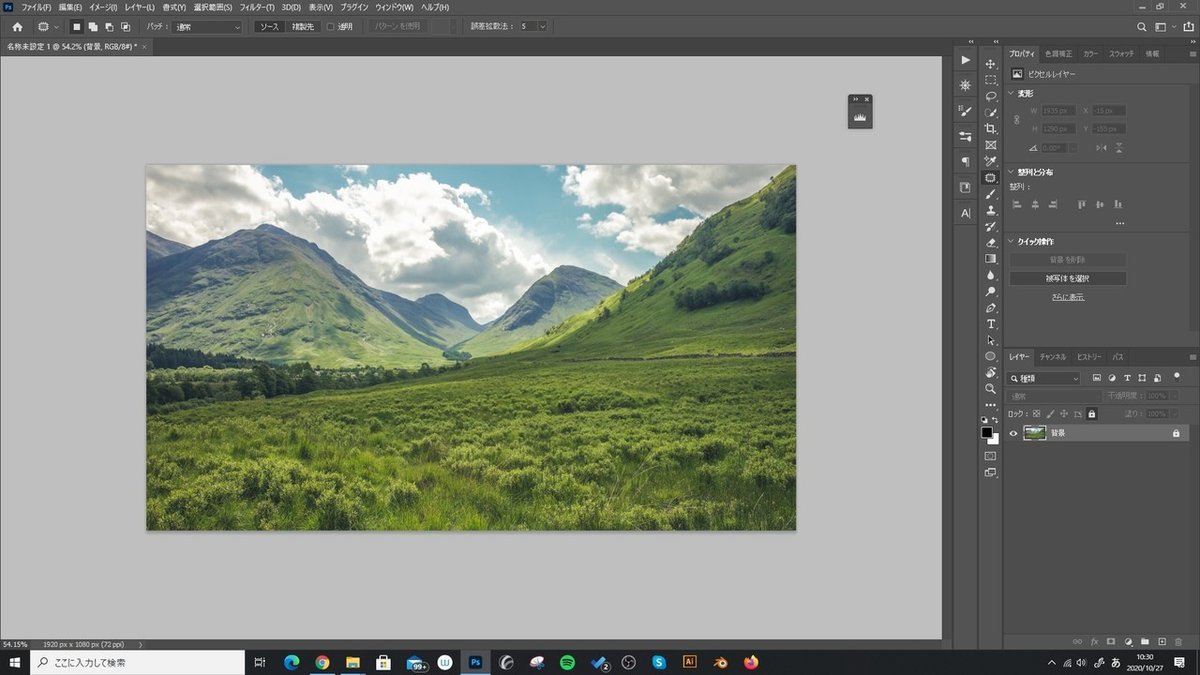1200x675 pixels.
Task: Open the イメージ(I) menu
Action: point(103,7)
